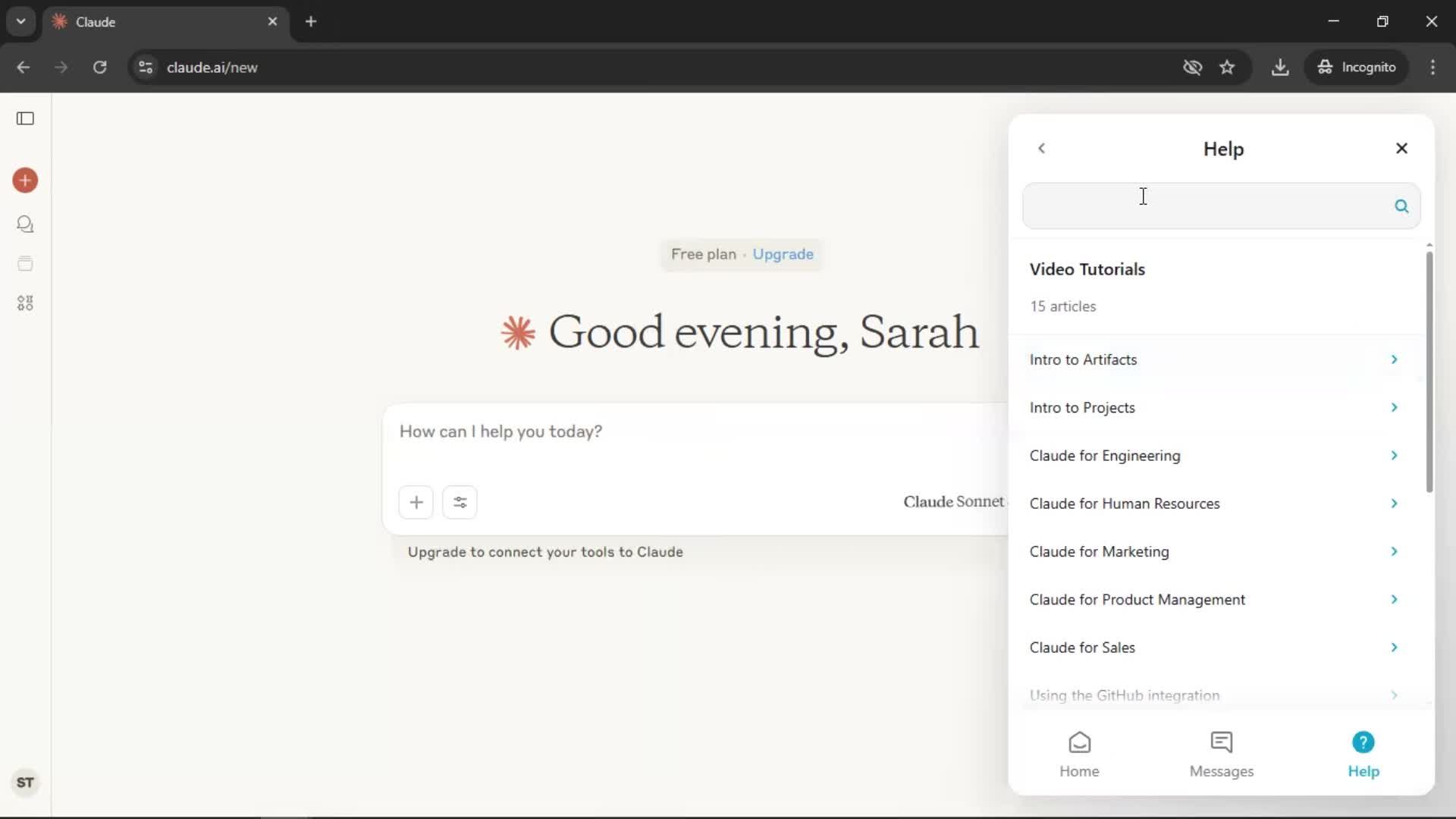The image size is (1456, 819).
Task: Open the site information icon in the address bar
Action: tap(146, 67)
